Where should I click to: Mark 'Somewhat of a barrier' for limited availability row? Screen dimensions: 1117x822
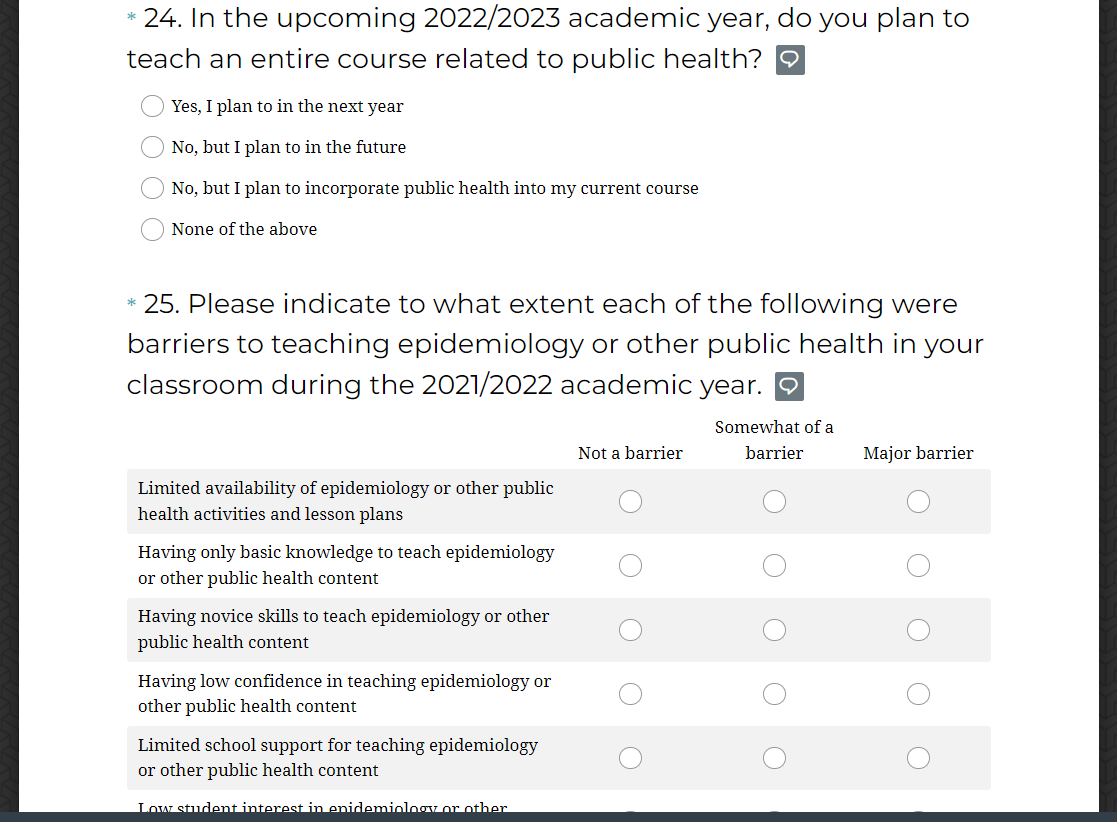coord(774,501)
